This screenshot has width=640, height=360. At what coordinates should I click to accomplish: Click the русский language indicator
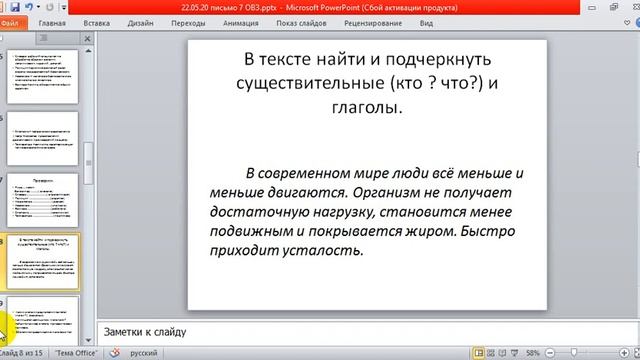pos(144,353)
